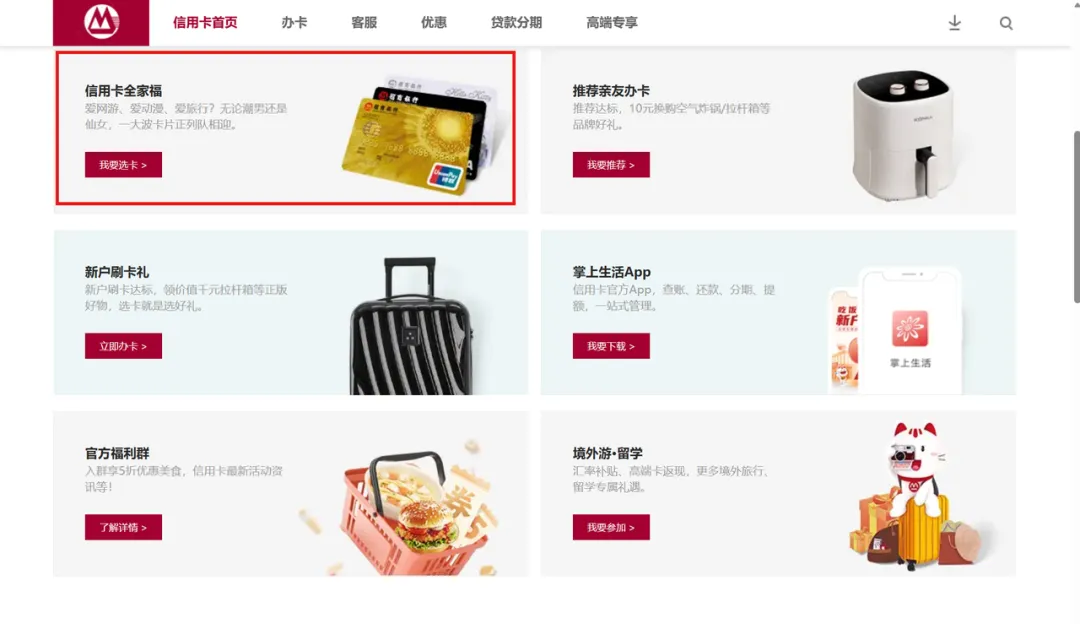
Task: Click the 我要下载 button
Action: point(611,346)
